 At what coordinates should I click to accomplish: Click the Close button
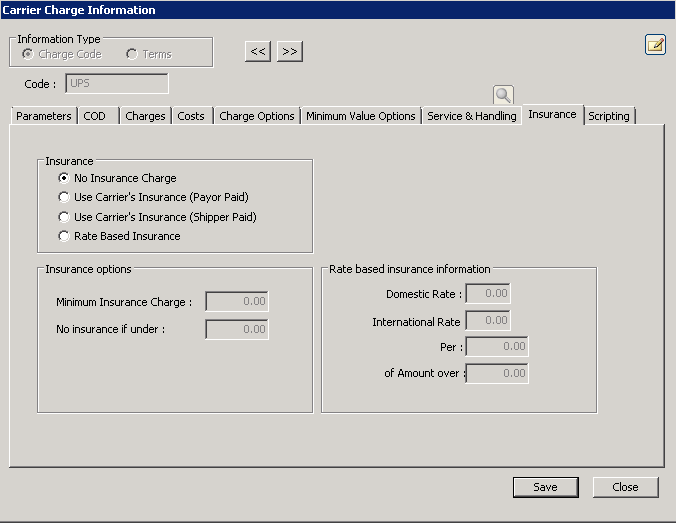625,487
